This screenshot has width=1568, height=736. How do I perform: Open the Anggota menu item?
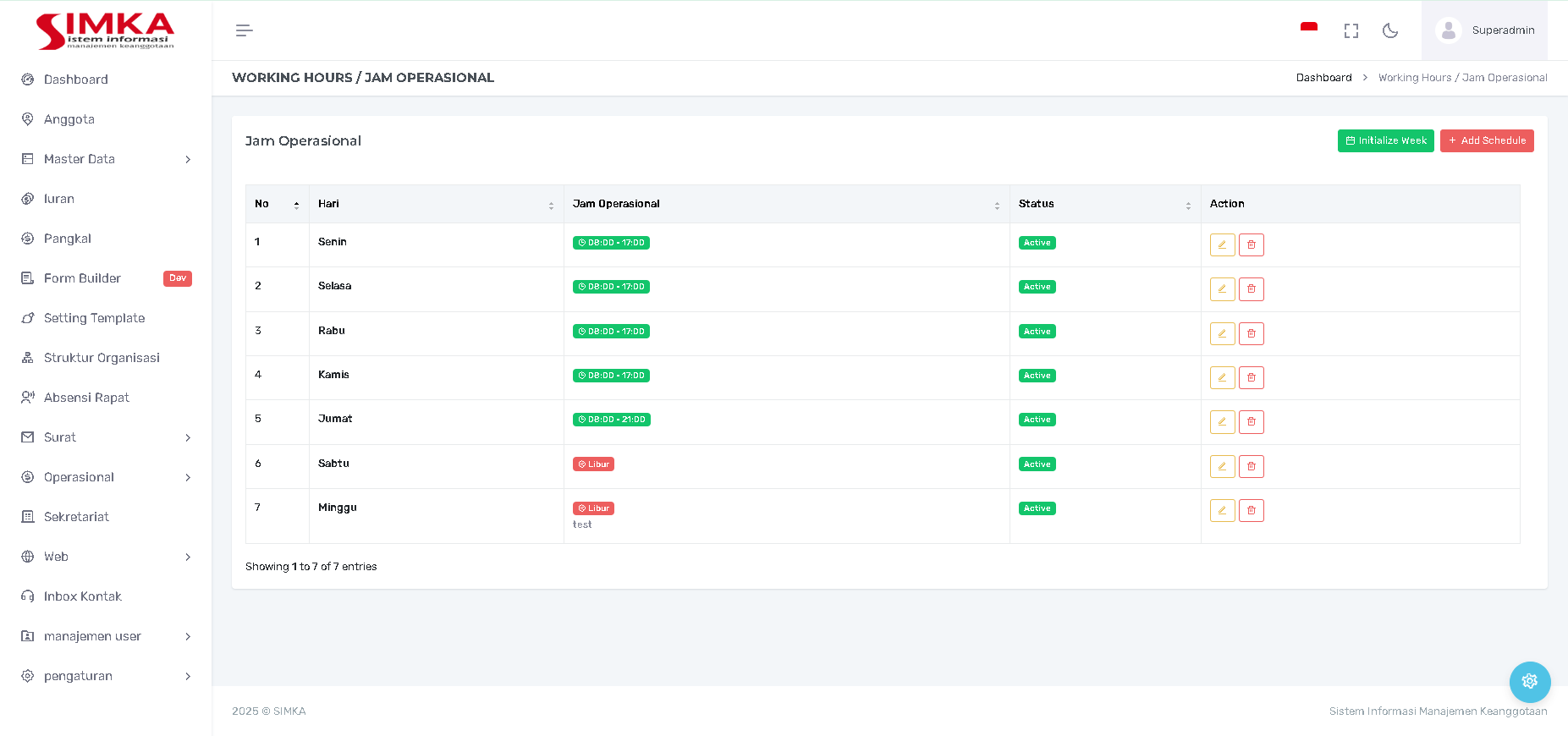point(69,119)
